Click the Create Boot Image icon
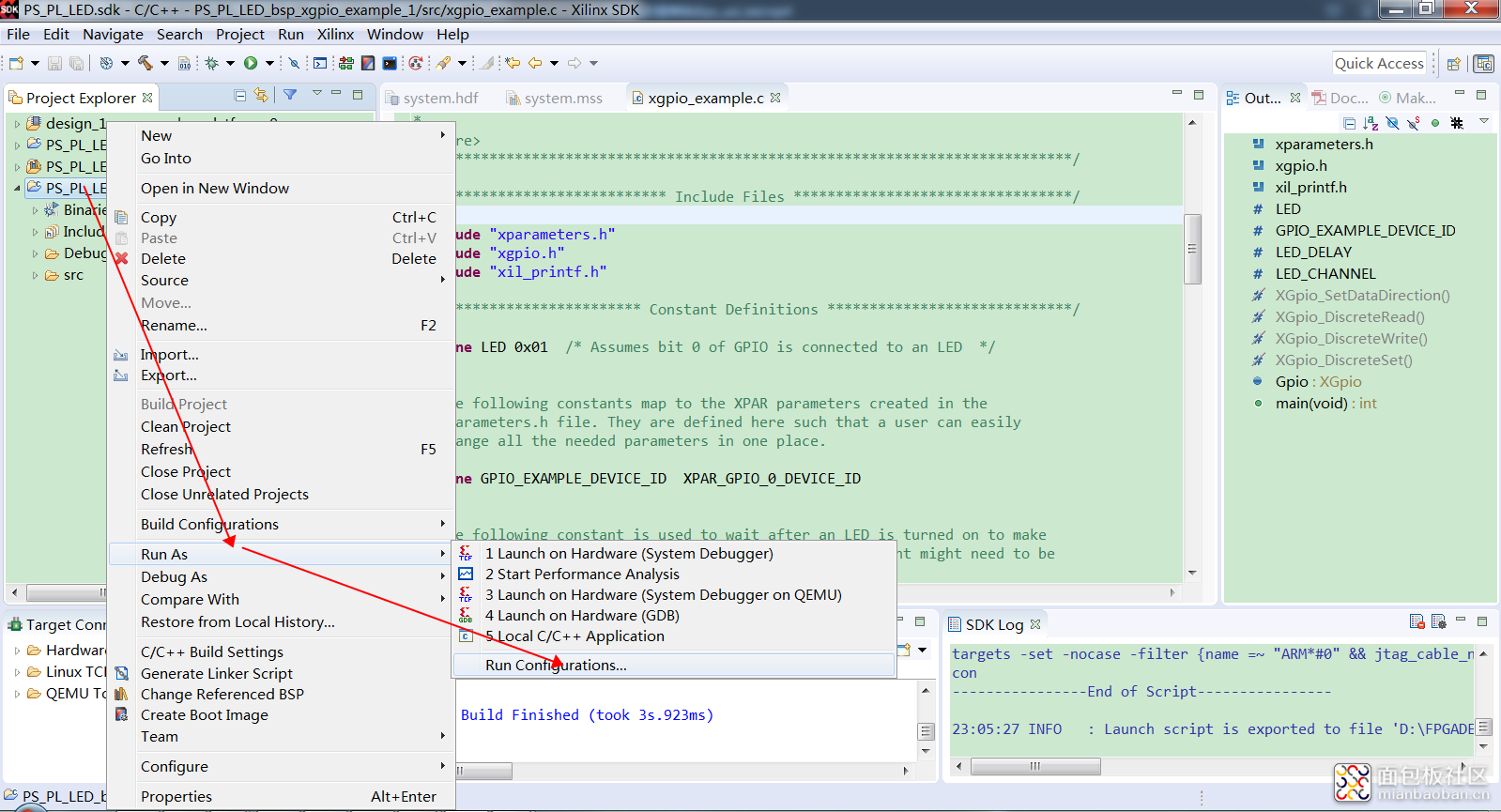 tap(121, 714)
